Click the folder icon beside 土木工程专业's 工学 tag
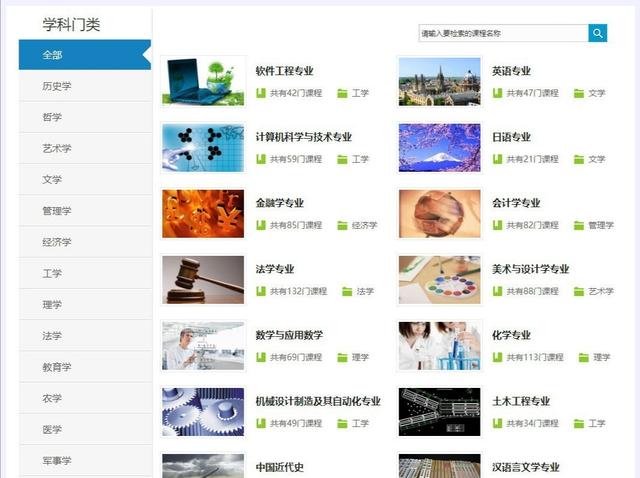 tap(579, 424)
